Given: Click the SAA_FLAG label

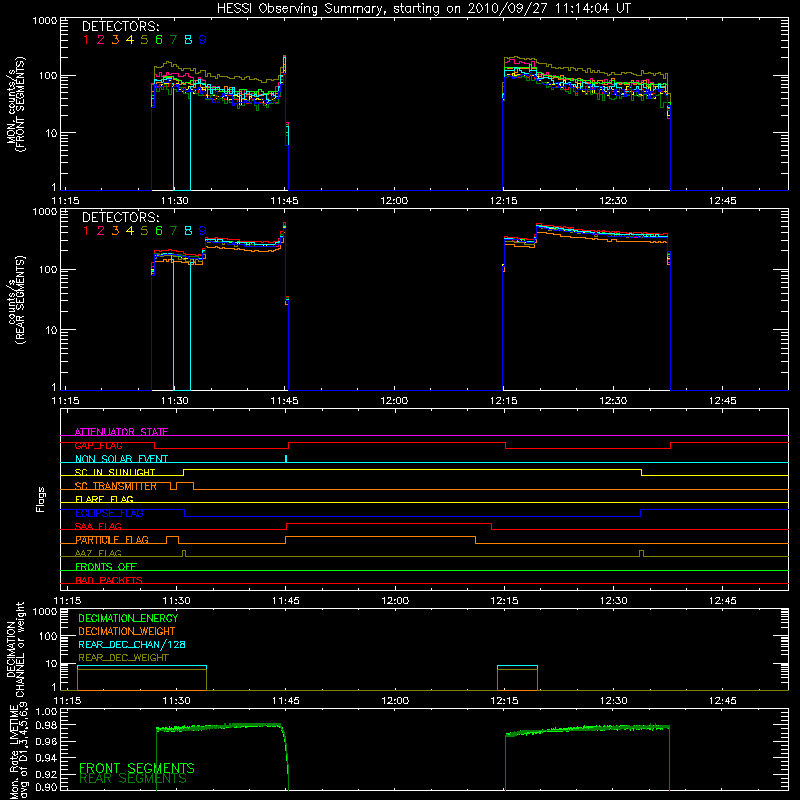Looking at the screenshot, I should (98, 526).
